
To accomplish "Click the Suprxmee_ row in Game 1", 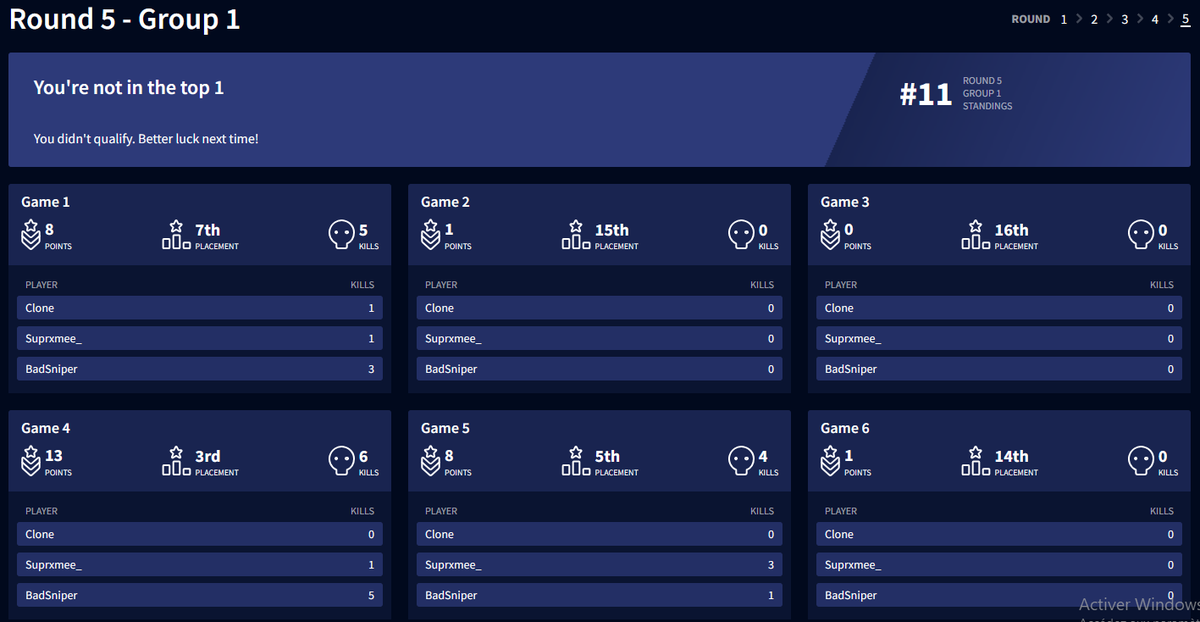I will pos(200,338).
